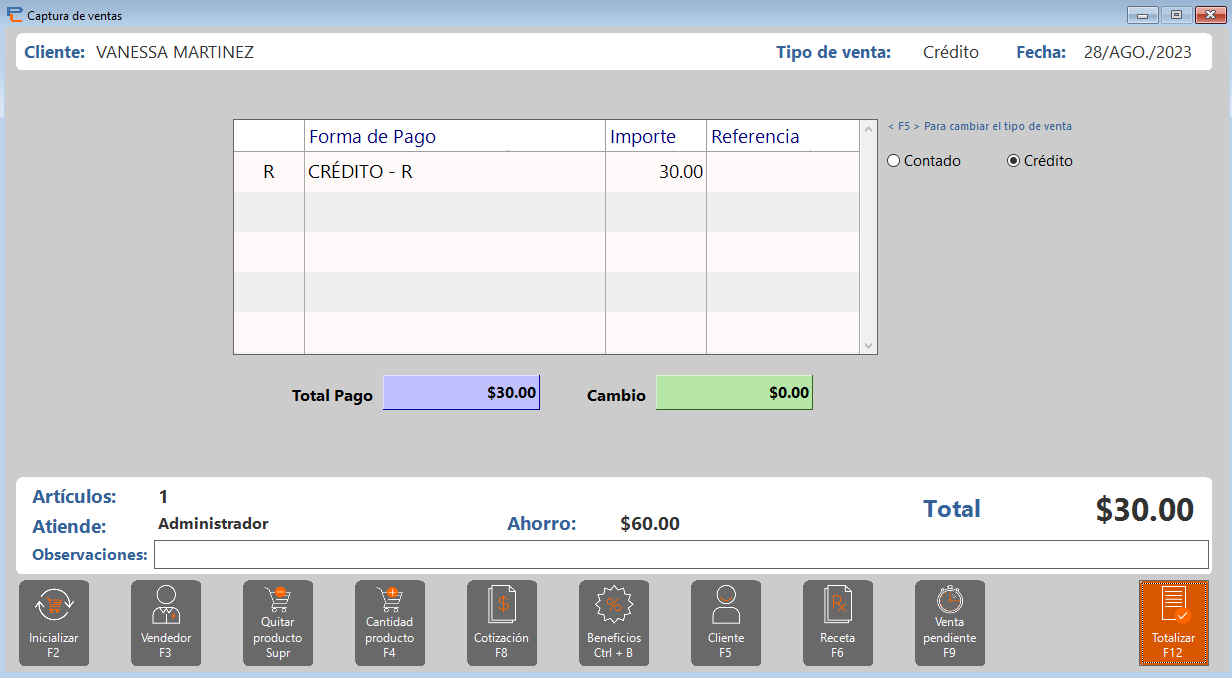Select the CRÉDITO - R payment row
The height and width of the screenshot is (678, 1232).
(x=546, y=172)
